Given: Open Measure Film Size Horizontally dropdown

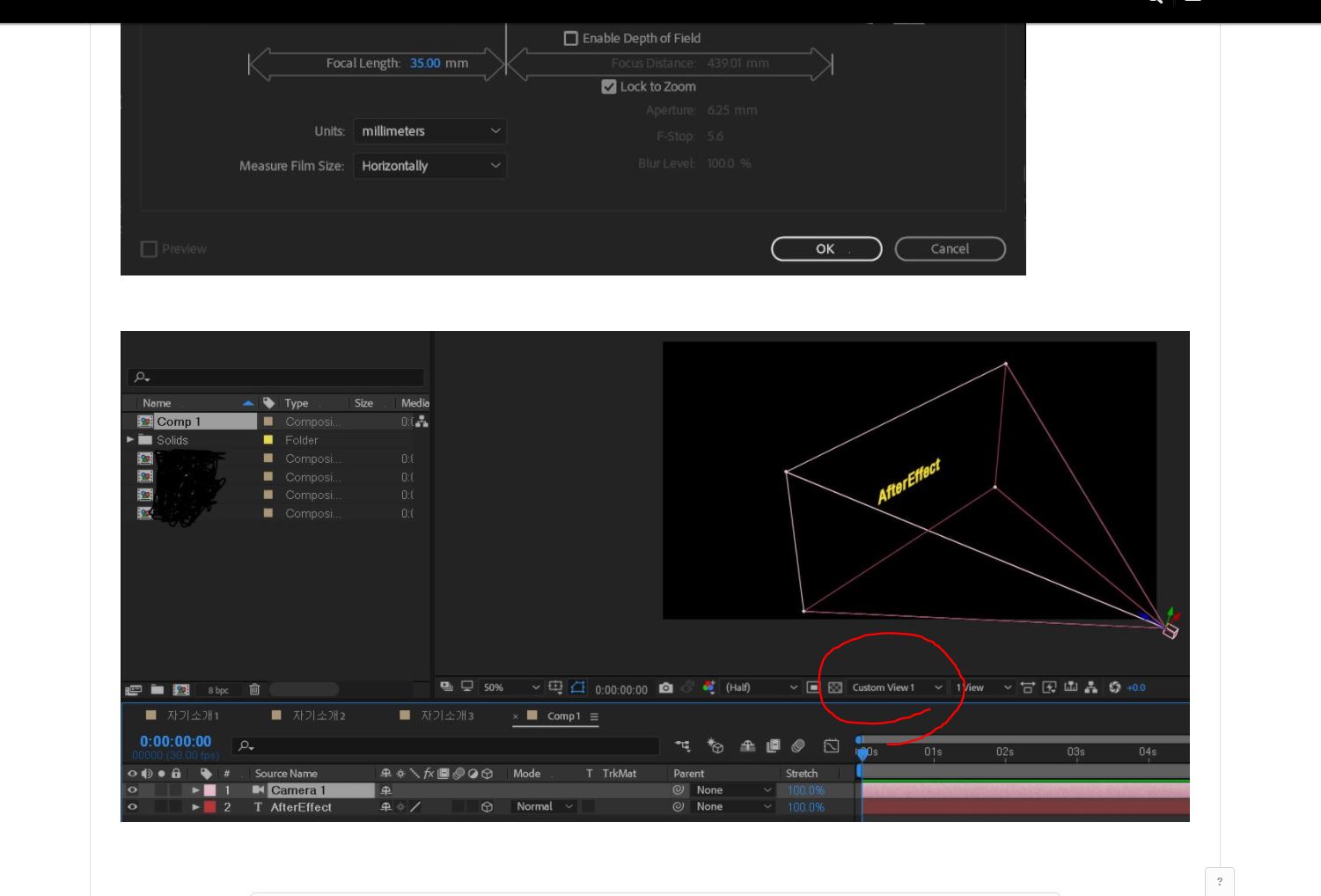Looking at the screenshot, I should 429,165.
